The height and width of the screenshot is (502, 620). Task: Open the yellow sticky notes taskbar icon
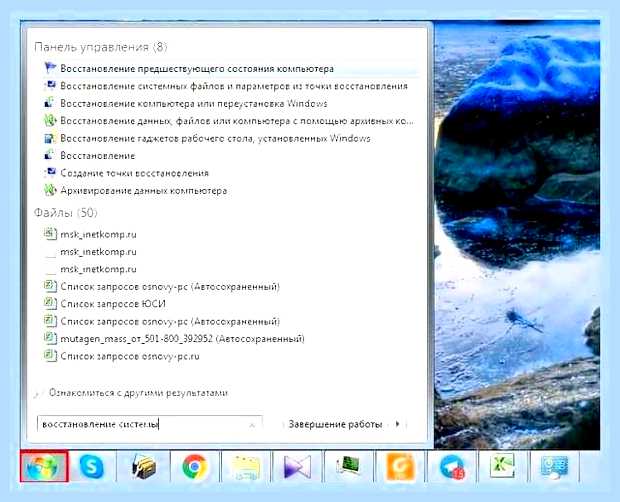click(x=246, y=468)
